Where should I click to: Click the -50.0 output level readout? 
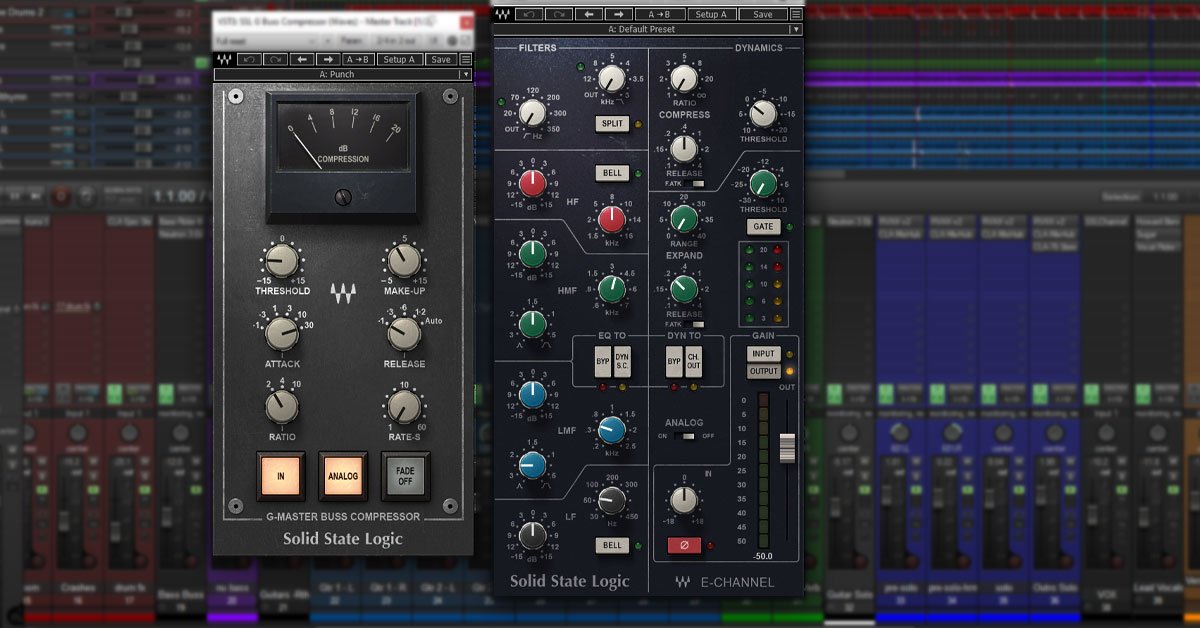click(x=763, y=555)
